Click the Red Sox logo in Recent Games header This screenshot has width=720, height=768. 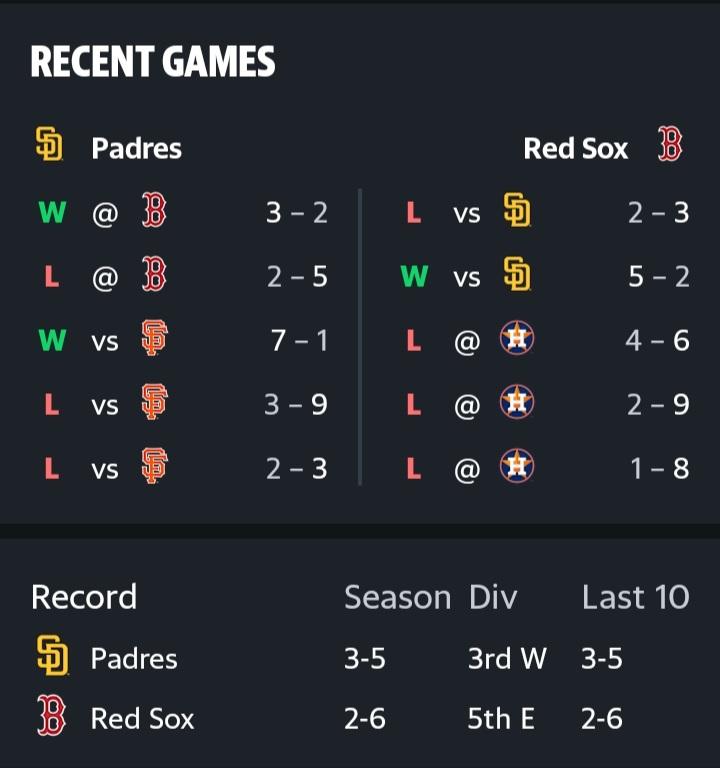click(x=670, y=146)
